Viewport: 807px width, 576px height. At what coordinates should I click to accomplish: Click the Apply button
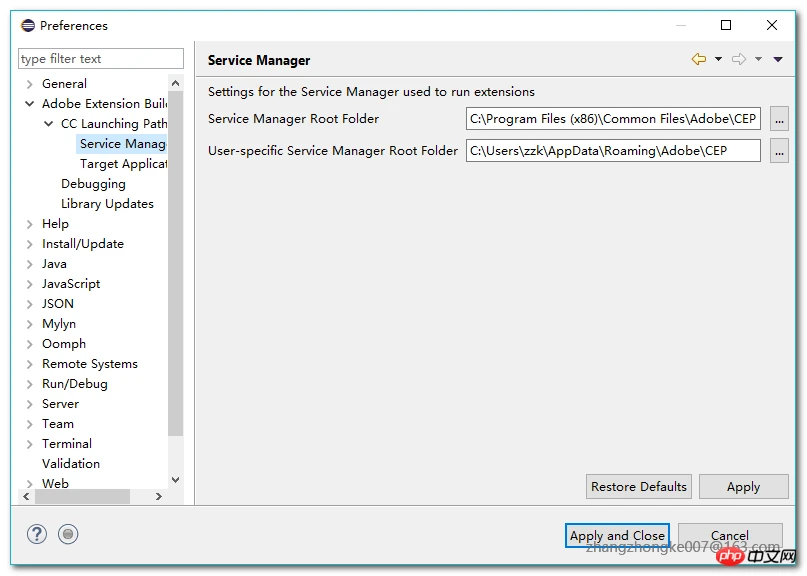tap(743, 486)
